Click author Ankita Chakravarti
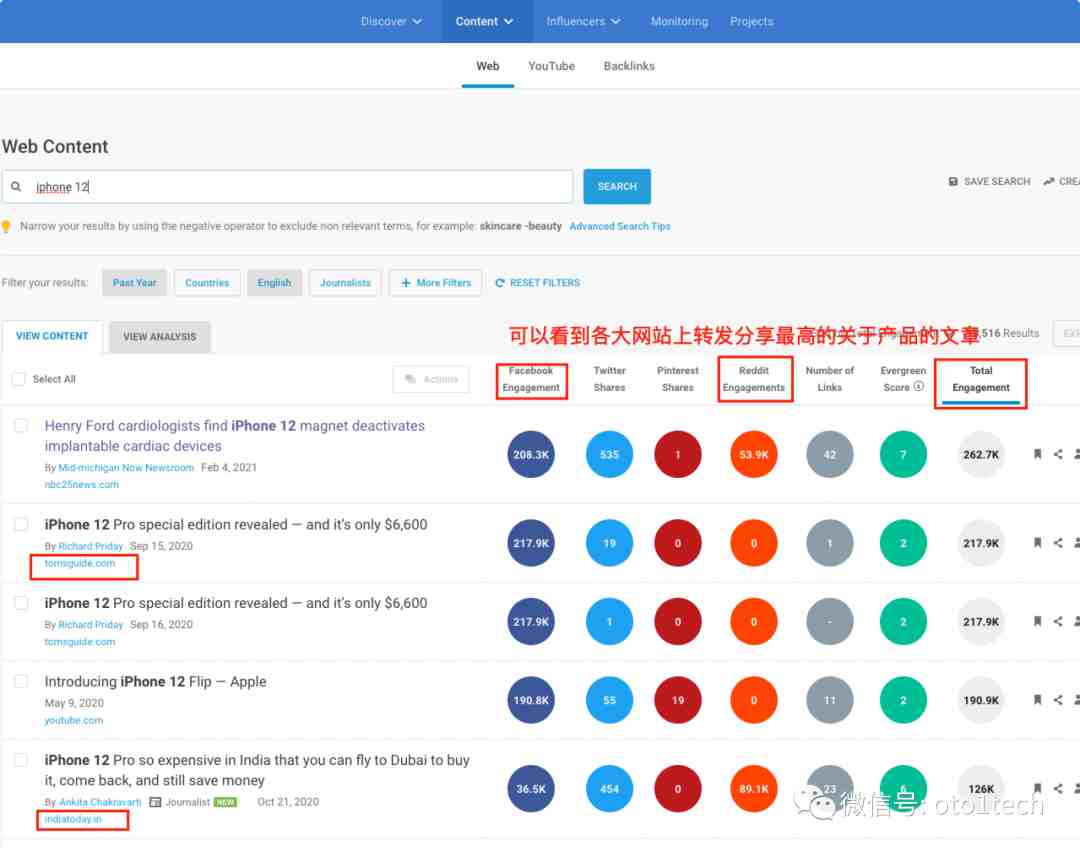The image size is (1080, 852). point(100,802)
